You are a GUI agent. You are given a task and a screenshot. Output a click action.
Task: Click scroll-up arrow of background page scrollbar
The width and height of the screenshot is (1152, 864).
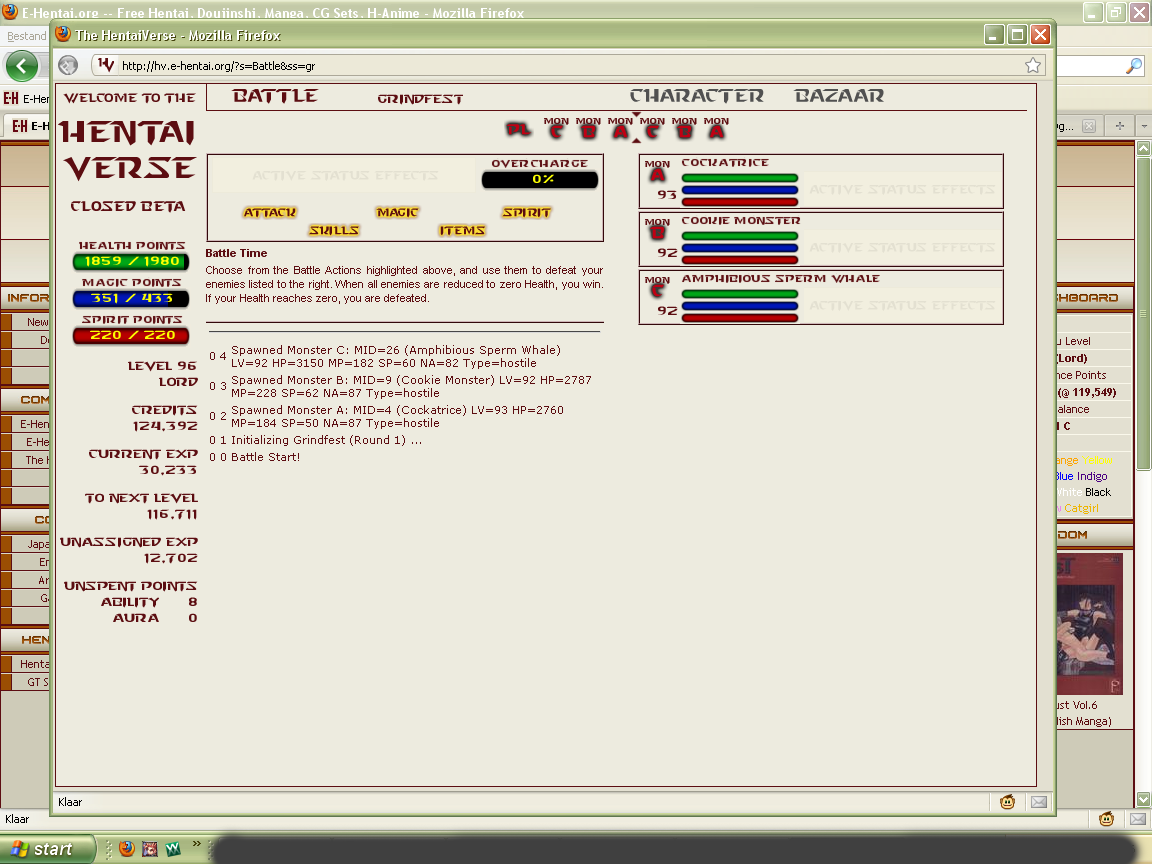click(1143, 148)
